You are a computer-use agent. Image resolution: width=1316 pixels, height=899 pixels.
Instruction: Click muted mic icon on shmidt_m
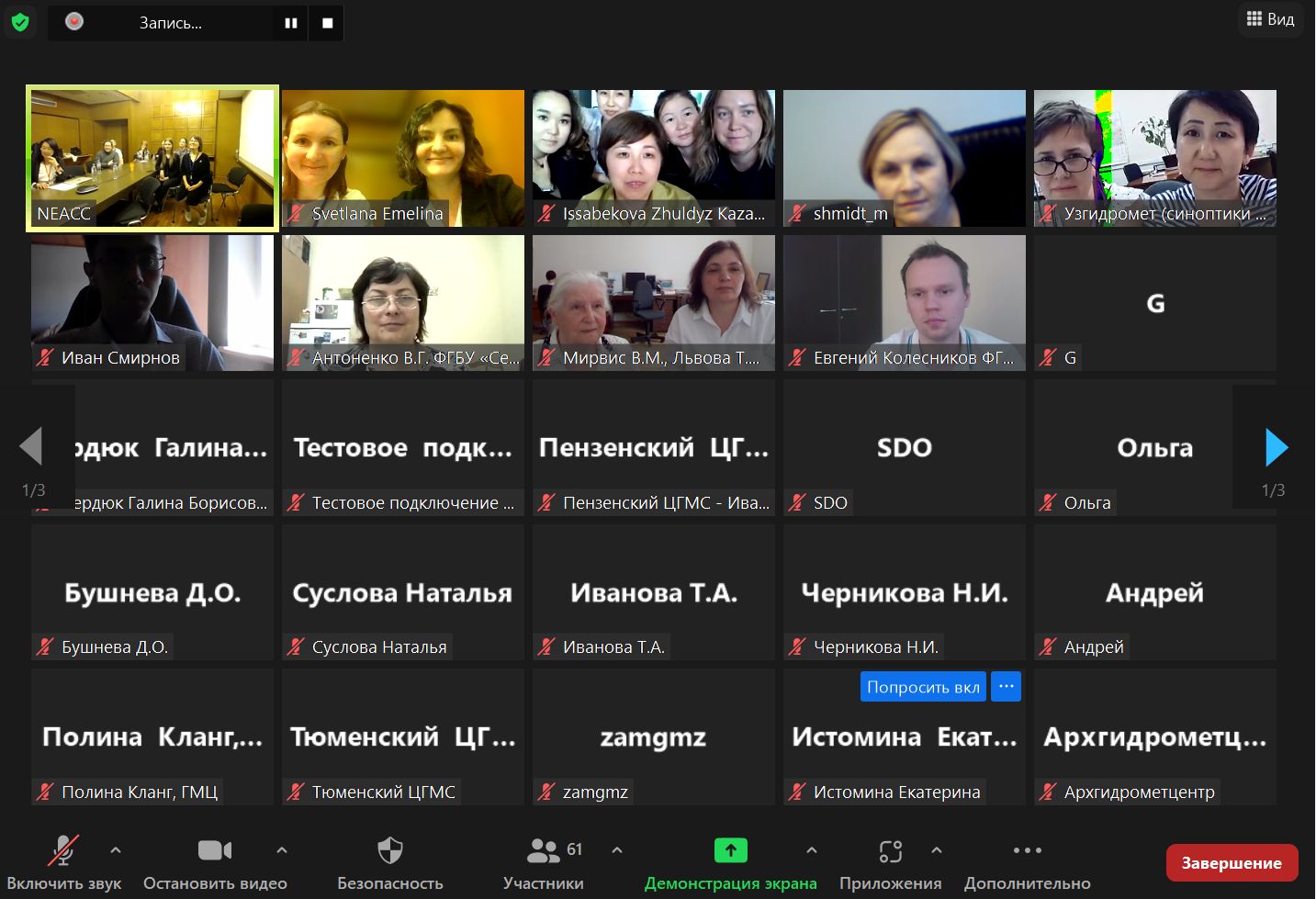pyautogui.click(x=797, y=214)
